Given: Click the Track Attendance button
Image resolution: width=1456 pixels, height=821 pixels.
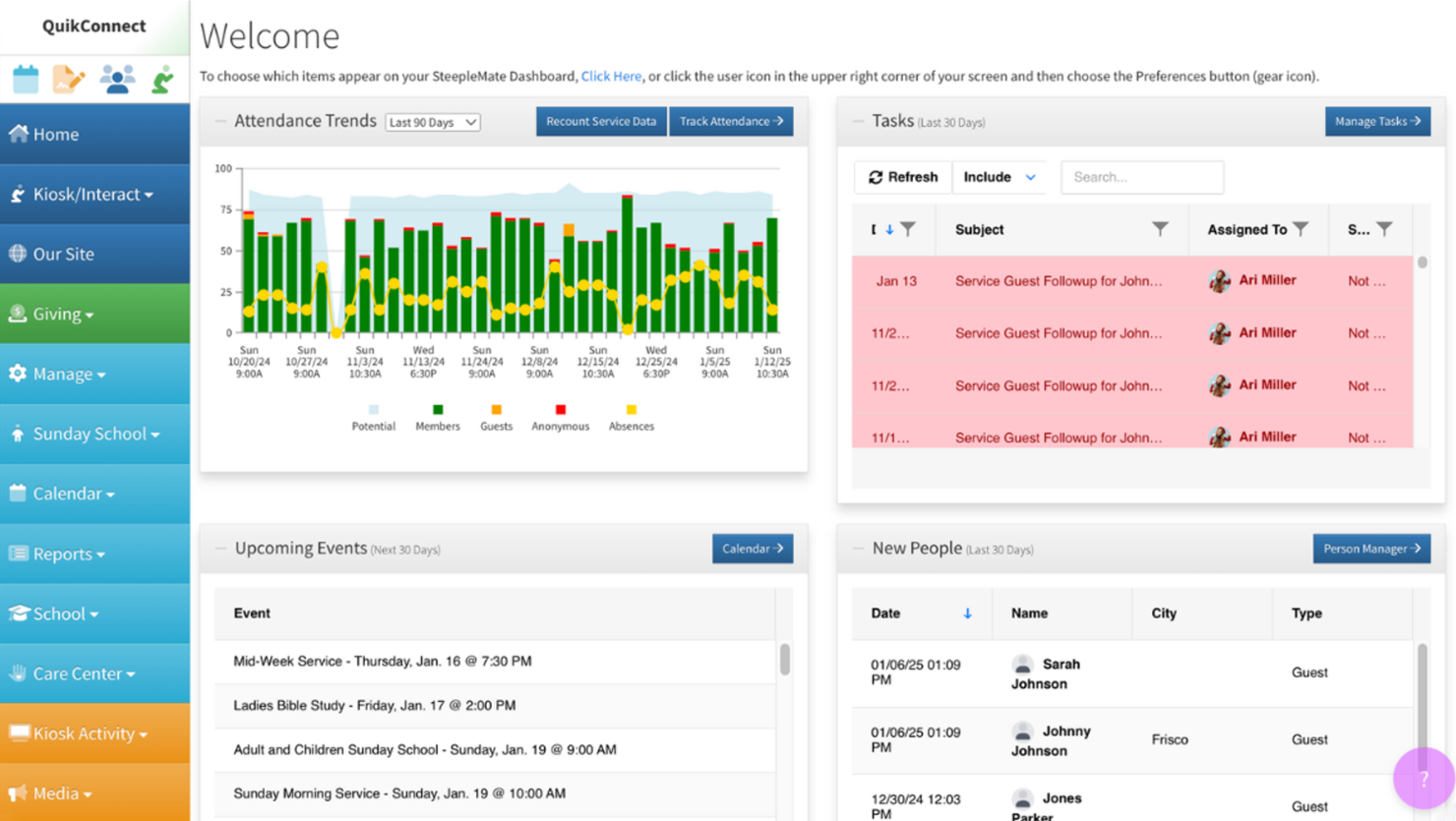Looking at the screenshot, I should click(x=731, y=121).
